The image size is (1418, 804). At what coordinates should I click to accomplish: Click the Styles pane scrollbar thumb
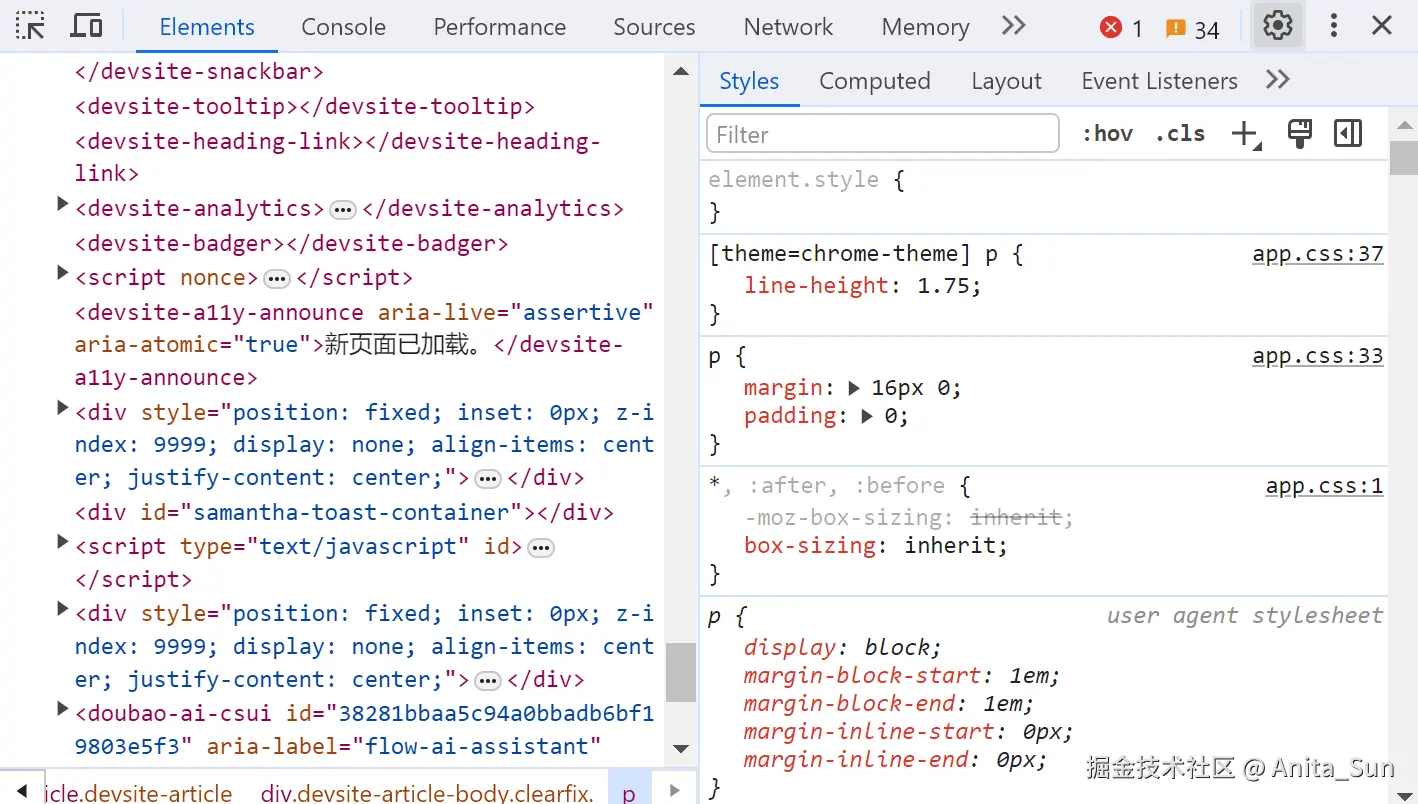1404,158
